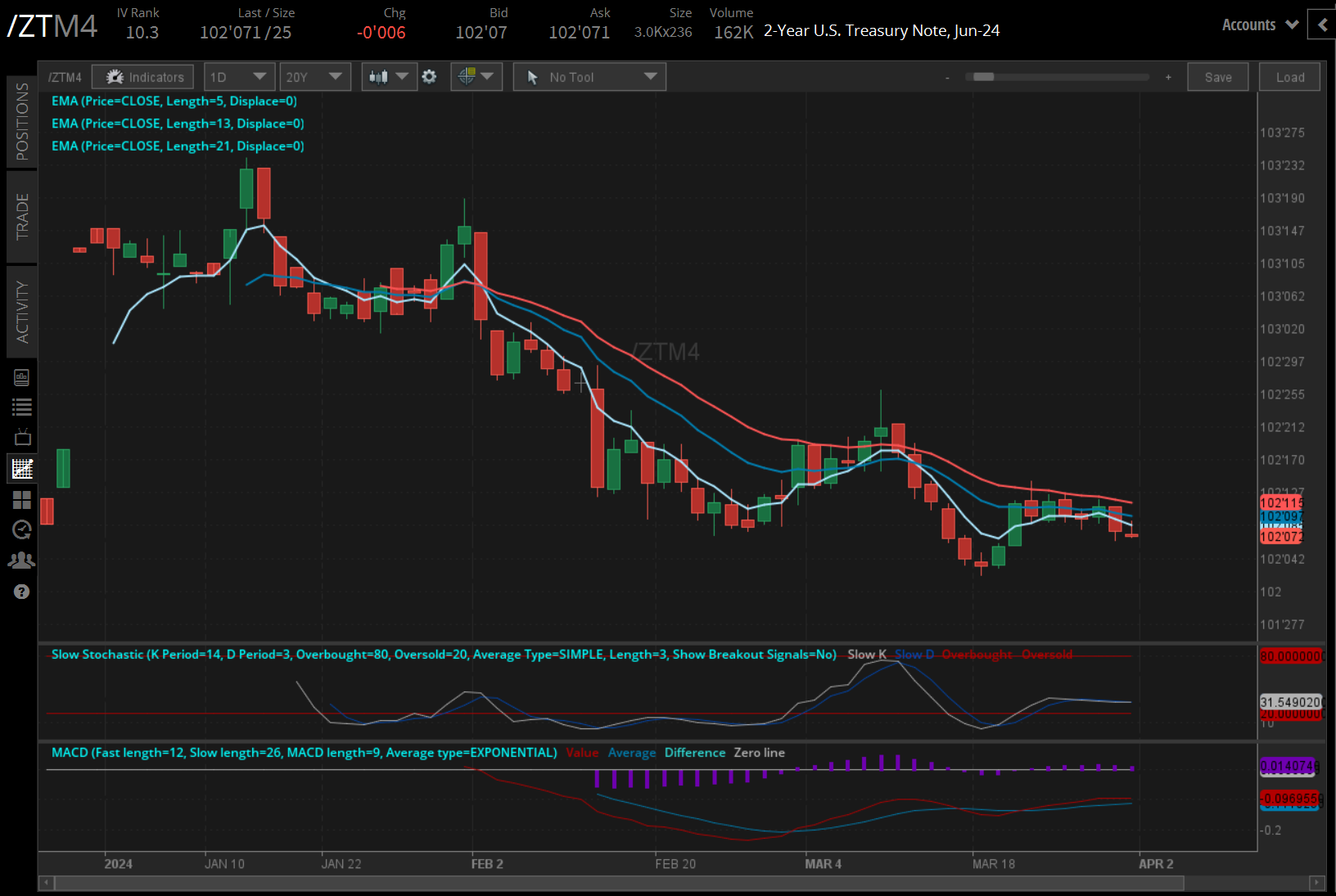Click the clock history icon in sidebar
This screenshot has height=896, width=1336.
22,529
